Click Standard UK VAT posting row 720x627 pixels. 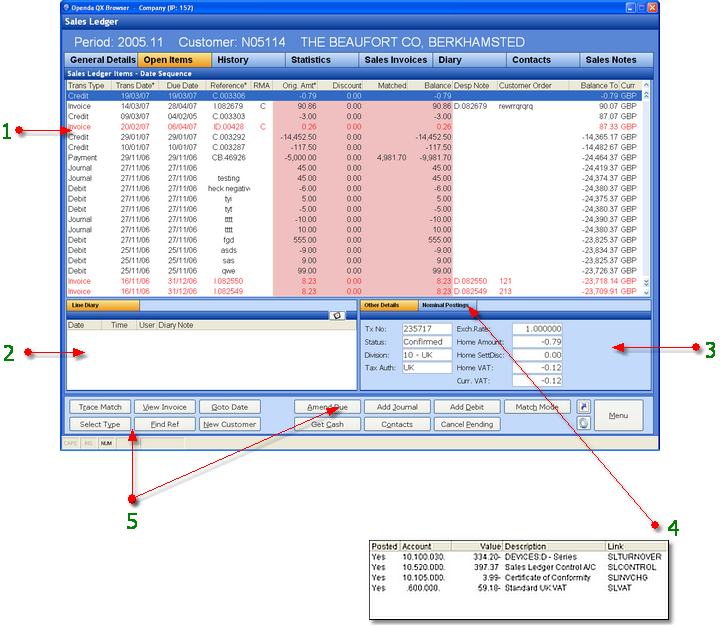[x=518, y=588]
